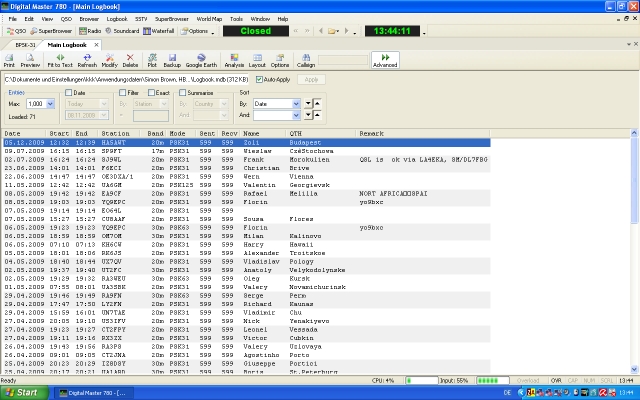Open the Logbook menu

pos(117,18)
